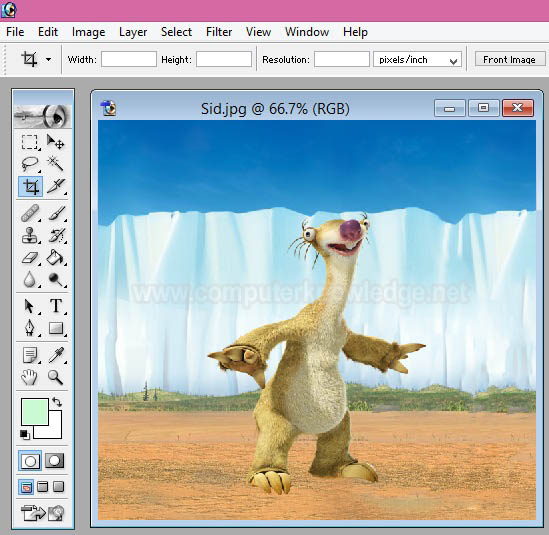The width and height of the screenshot is (549, 535).
Task: Select the Blur droplet tool
Action: point(30,279)
